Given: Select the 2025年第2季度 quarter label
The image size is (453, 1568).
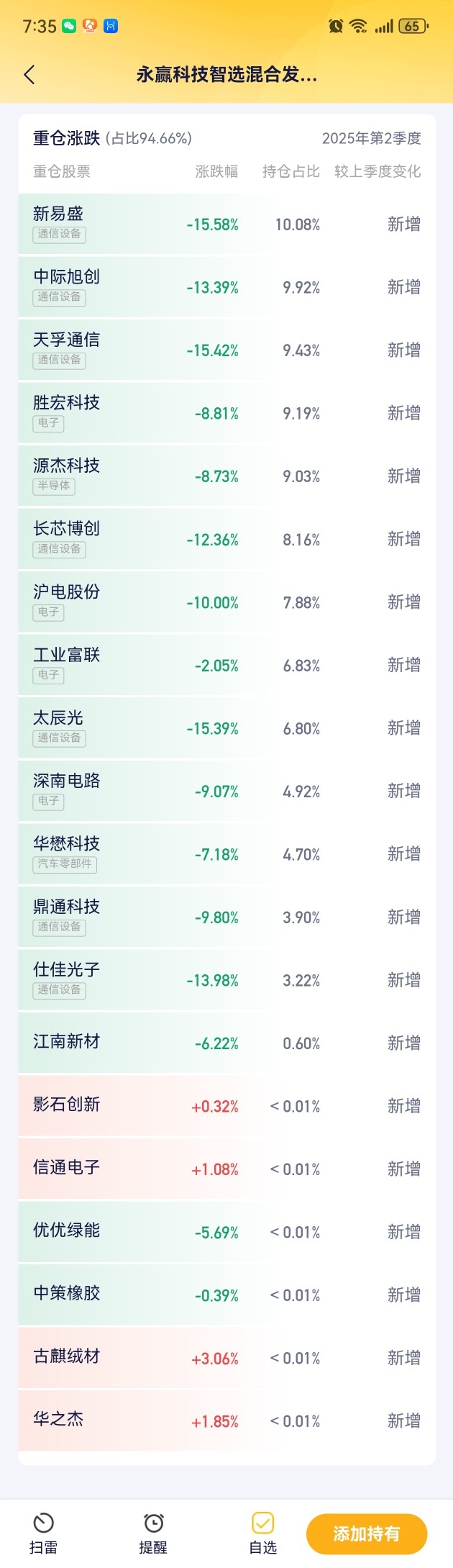Looking at the screenshot, I should point(371,138).
